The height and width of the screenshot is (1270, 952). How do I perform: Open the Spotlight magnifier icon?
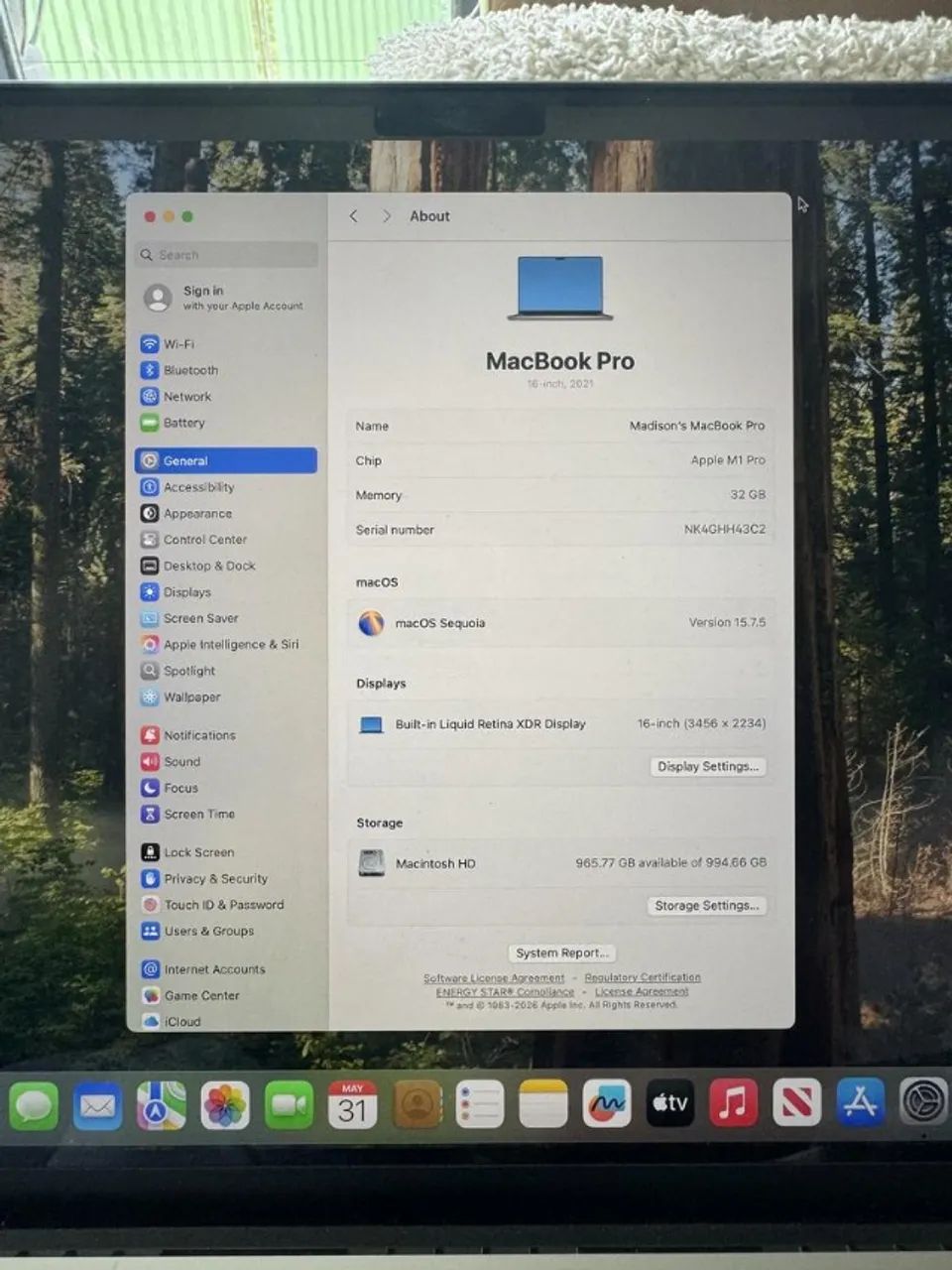tap(150, 671)
